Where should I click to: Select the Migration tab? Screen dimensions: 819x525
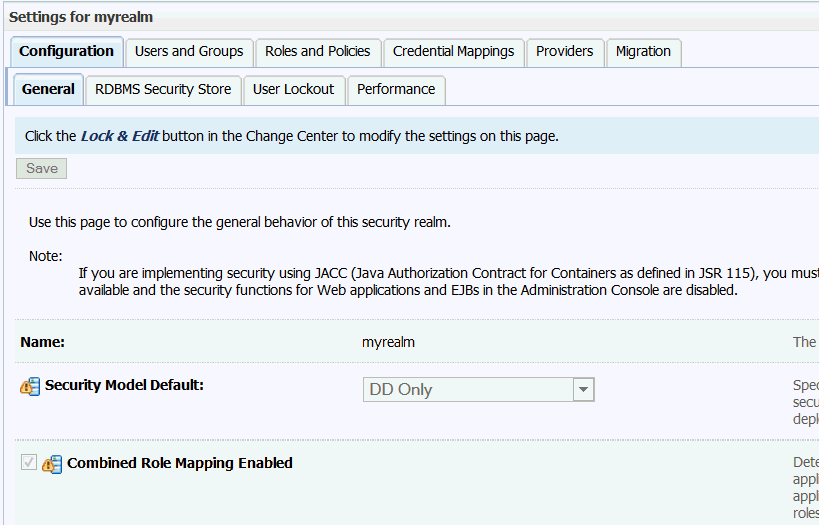[x=643, y=52]
